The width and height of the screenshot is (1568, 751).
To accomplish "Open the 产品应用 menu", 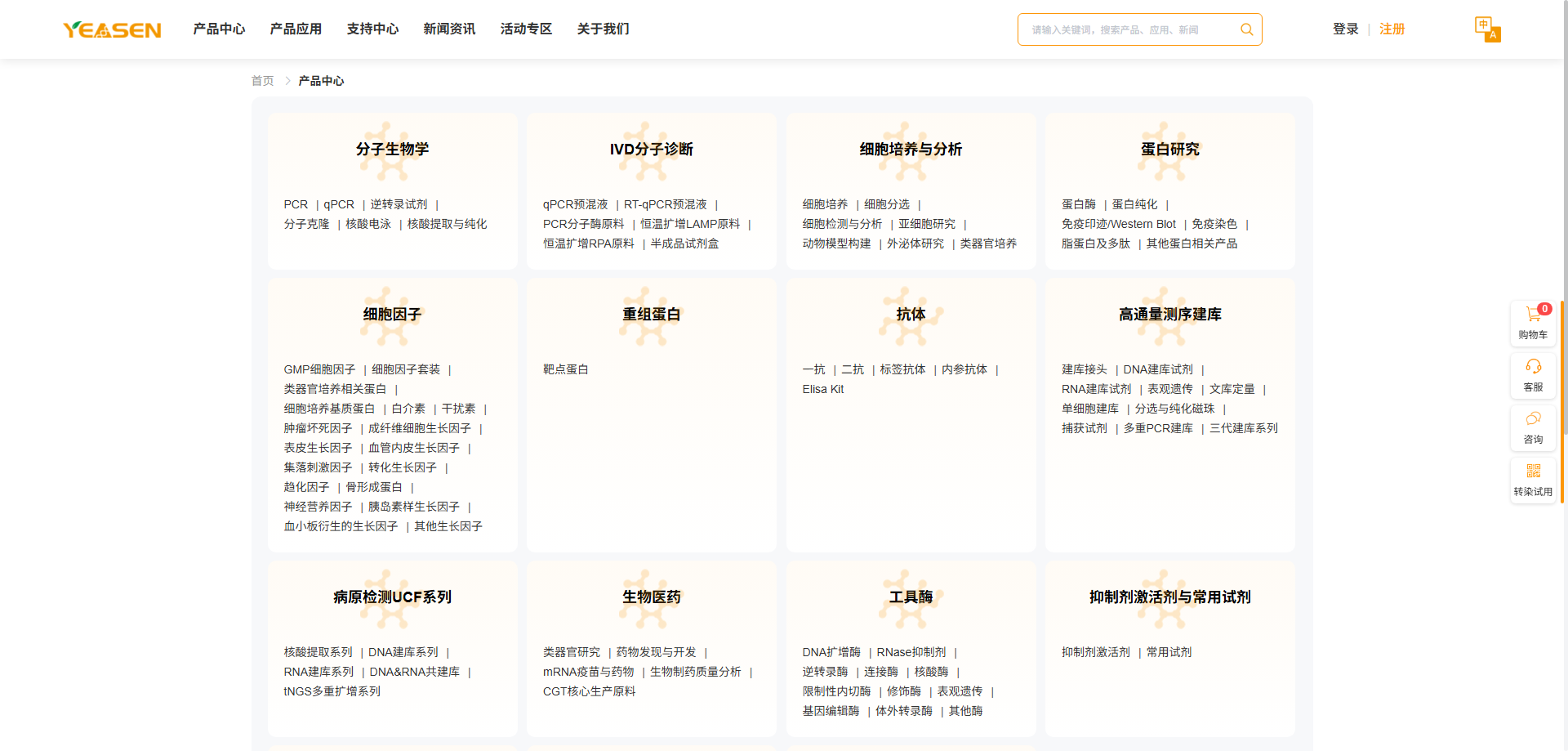I will tap(296, 29).
